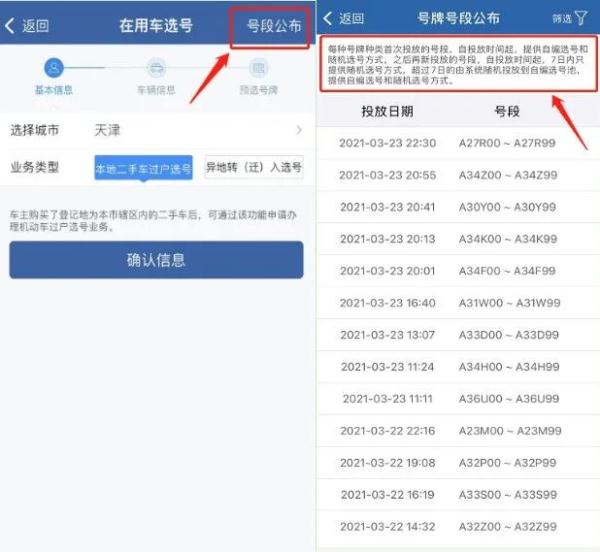600x552 pixels.
Task: Tap the chevron beside 天津
Action: [299, 130]
